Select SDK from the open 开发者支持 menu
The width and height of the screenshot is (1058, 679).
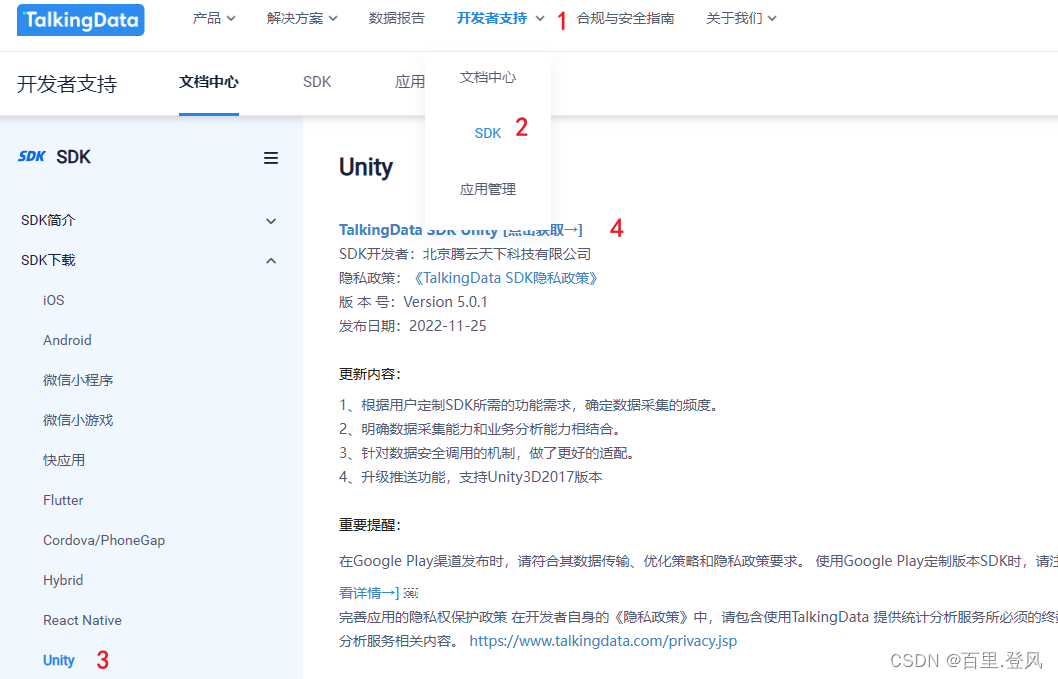click(487, 132)
